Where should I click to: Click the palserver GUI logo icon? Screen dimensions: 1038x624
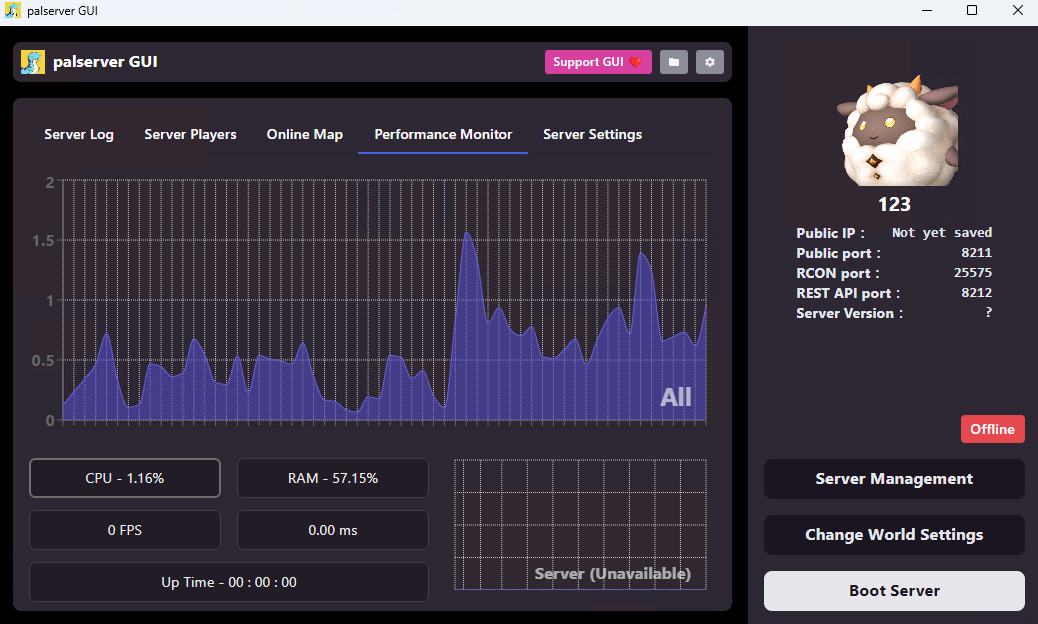32,62
